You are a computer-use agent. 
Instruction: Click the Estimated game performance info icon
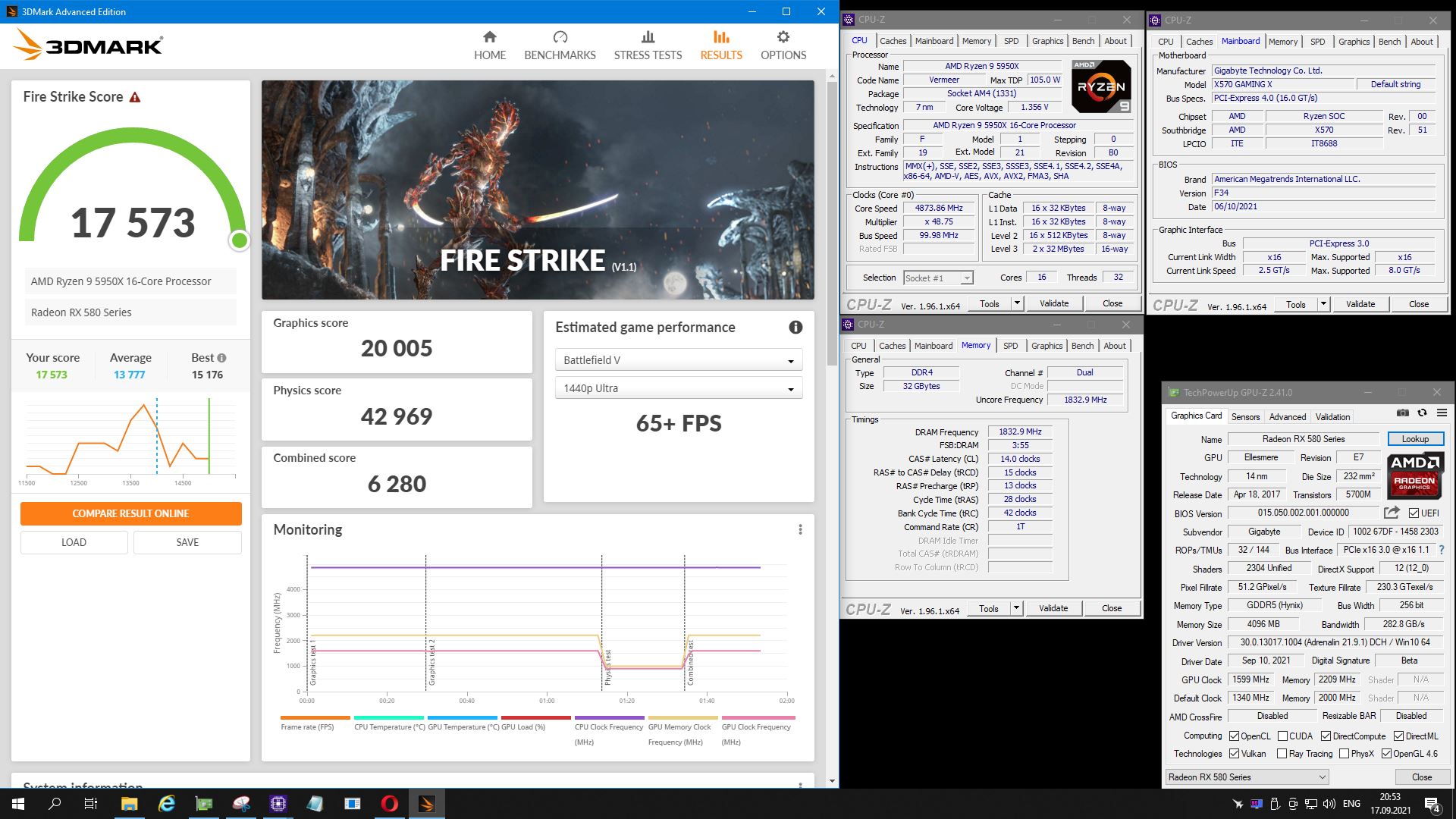pos(795,327)
